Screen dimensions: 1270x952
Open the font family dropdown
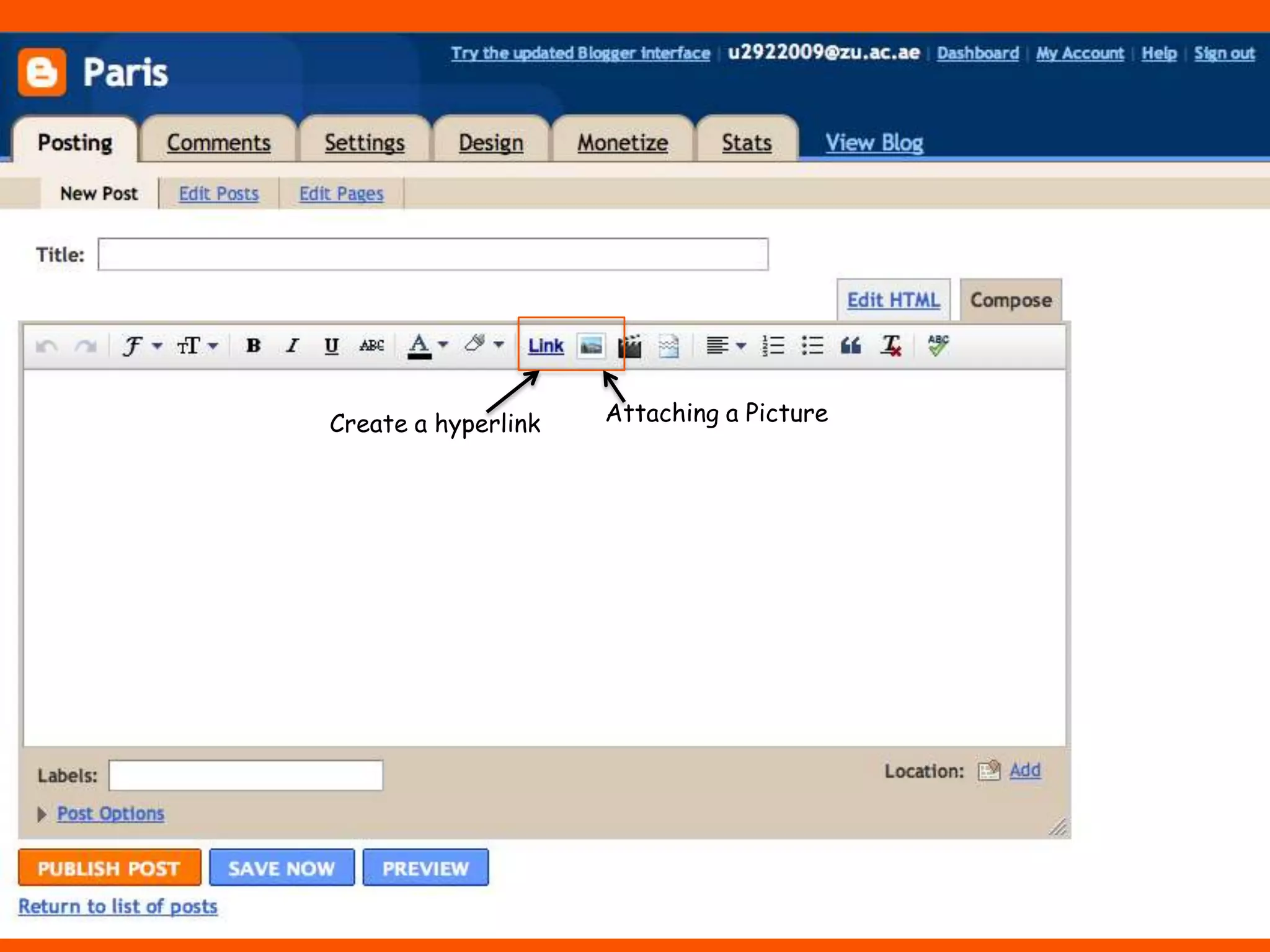(141, 346)
